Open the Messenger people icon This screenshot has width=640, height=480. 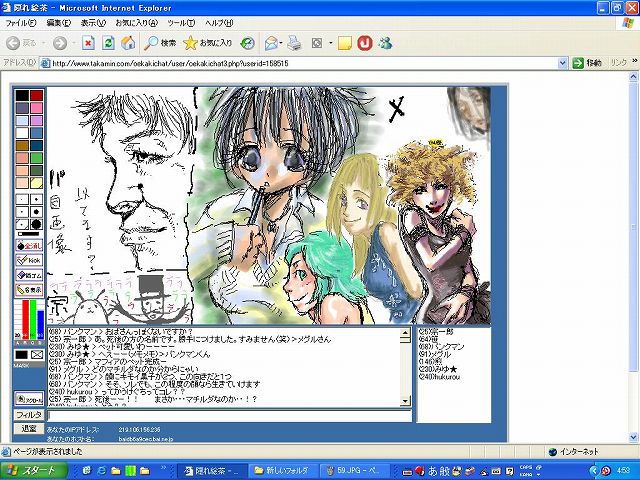pyautogui.click(x=385, y=43)
